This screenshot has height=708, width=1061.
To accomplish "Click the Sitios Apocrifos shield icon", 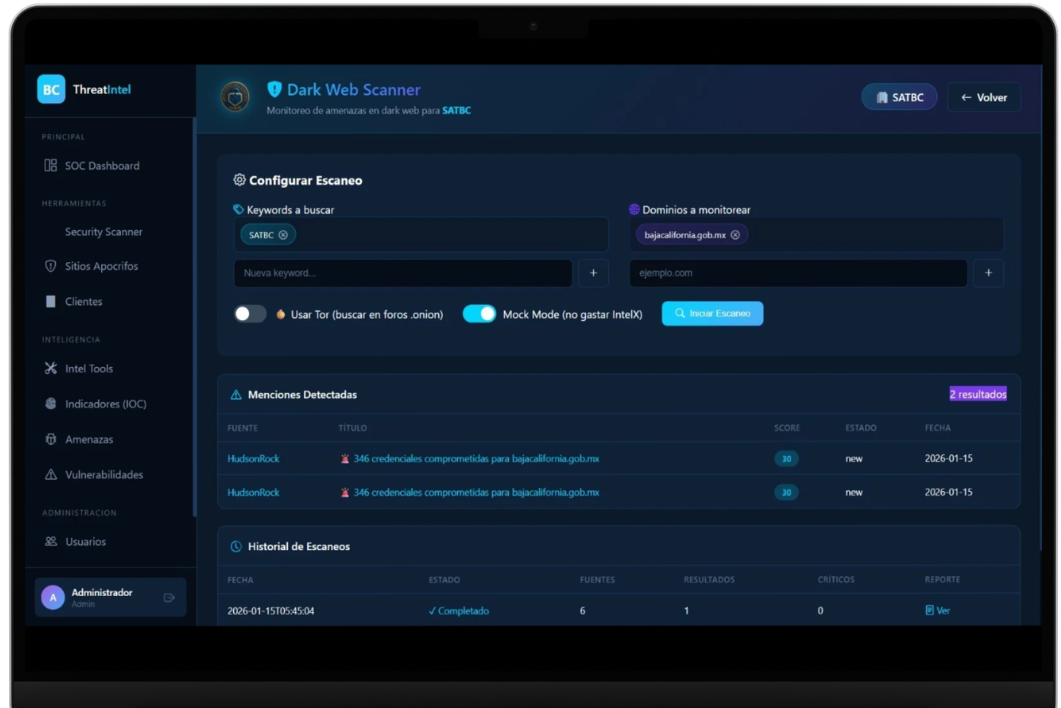I will click(51, 266).
